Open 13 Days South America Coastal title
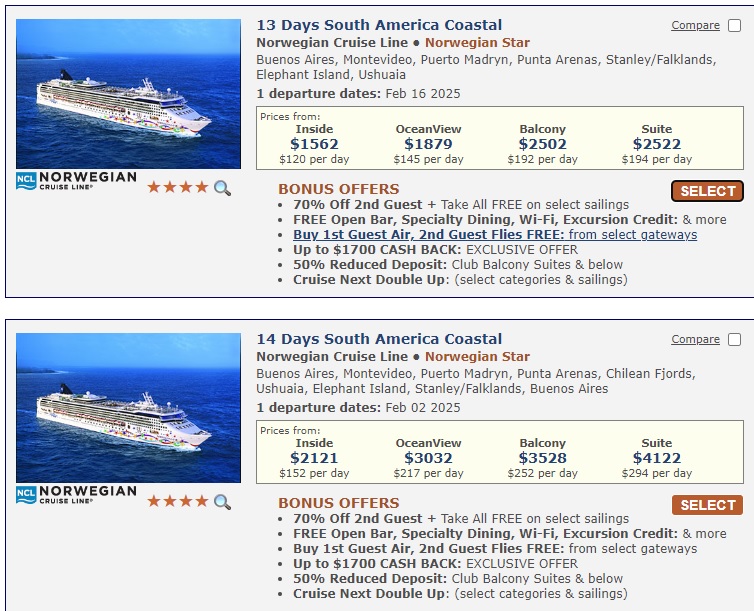Viewport: 754px width, 611px height. tap(379, 25)
